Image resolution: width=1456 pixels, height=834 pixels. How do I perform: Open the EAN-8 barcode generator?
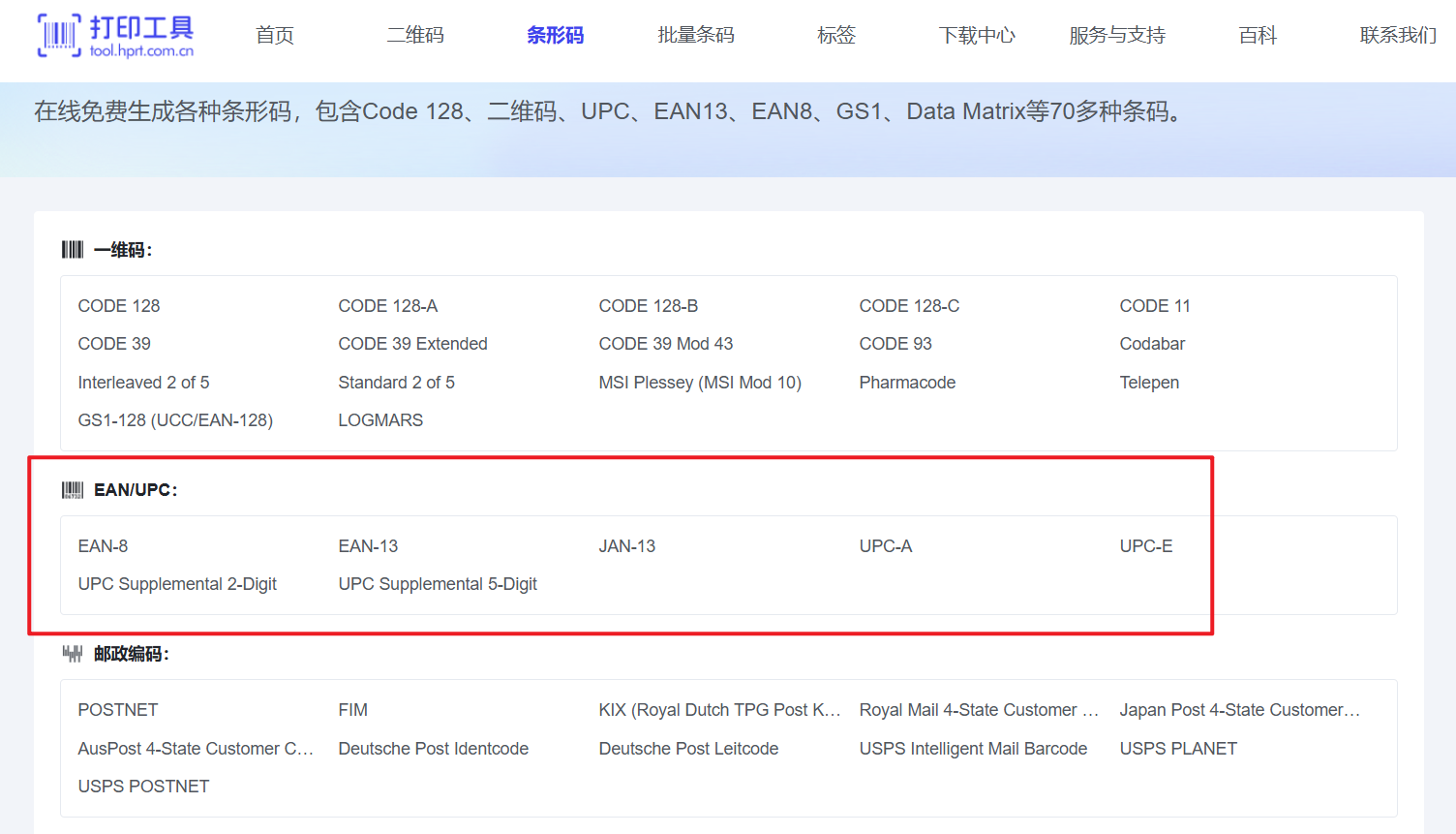pos(104,546)
